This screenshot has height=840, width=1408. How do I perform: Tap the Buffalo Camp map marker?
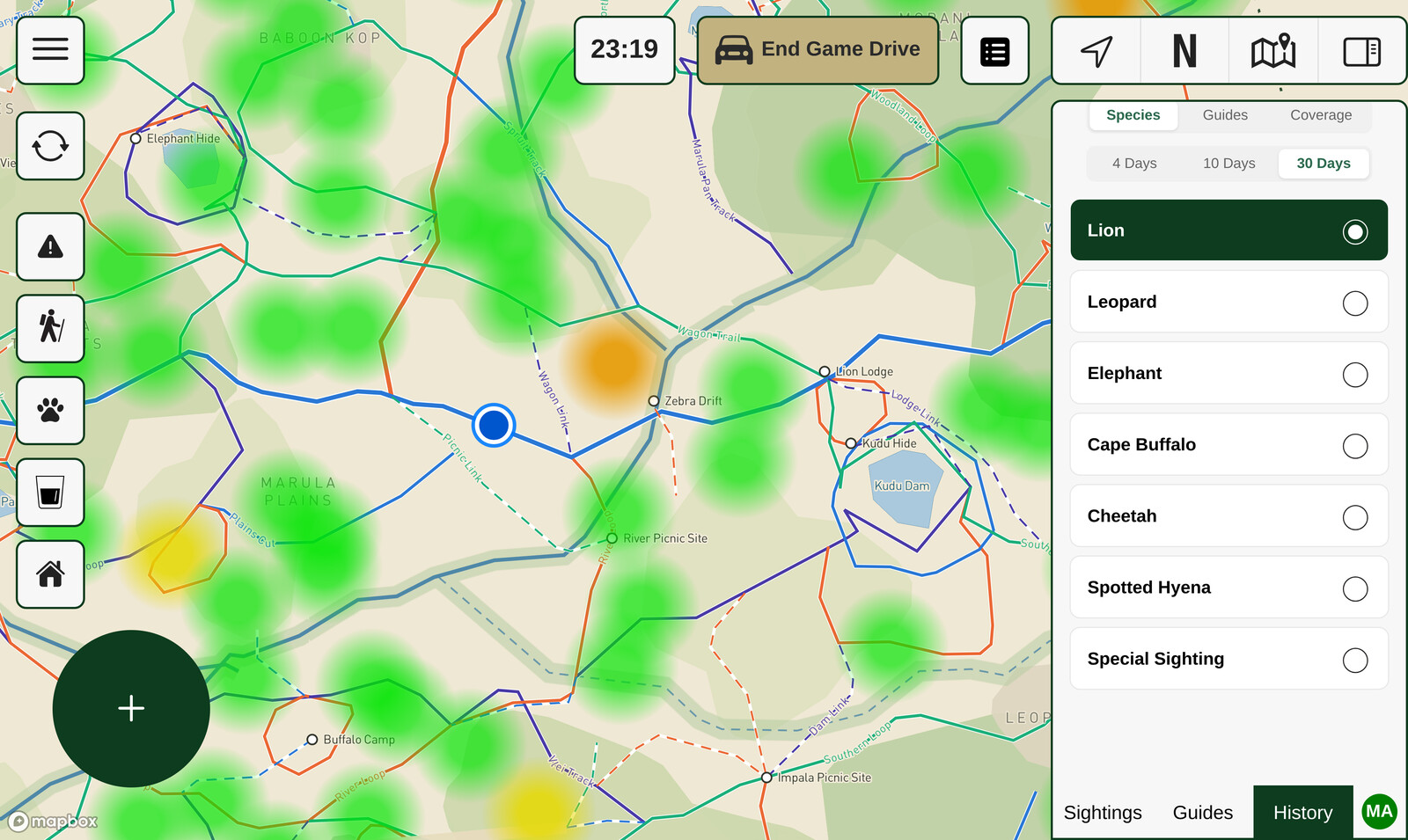click(312, 740)
